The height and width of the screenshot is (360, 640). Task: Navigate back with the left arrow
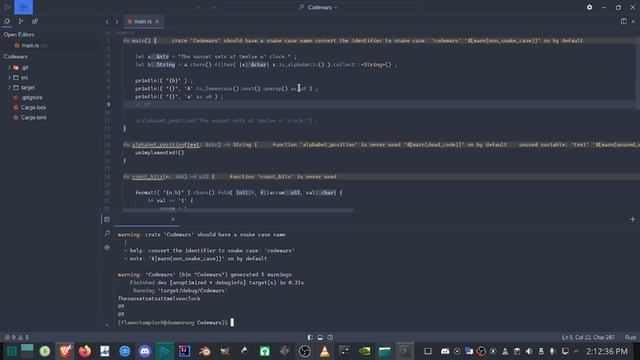point(107,22)
